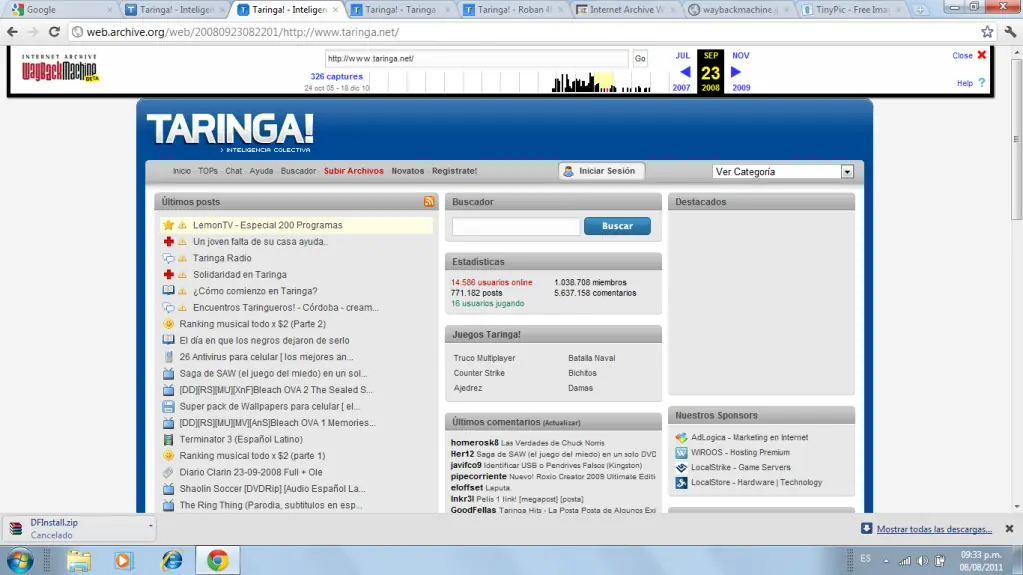
Task: Click the Help question mark icon
Action: point(981,83)
